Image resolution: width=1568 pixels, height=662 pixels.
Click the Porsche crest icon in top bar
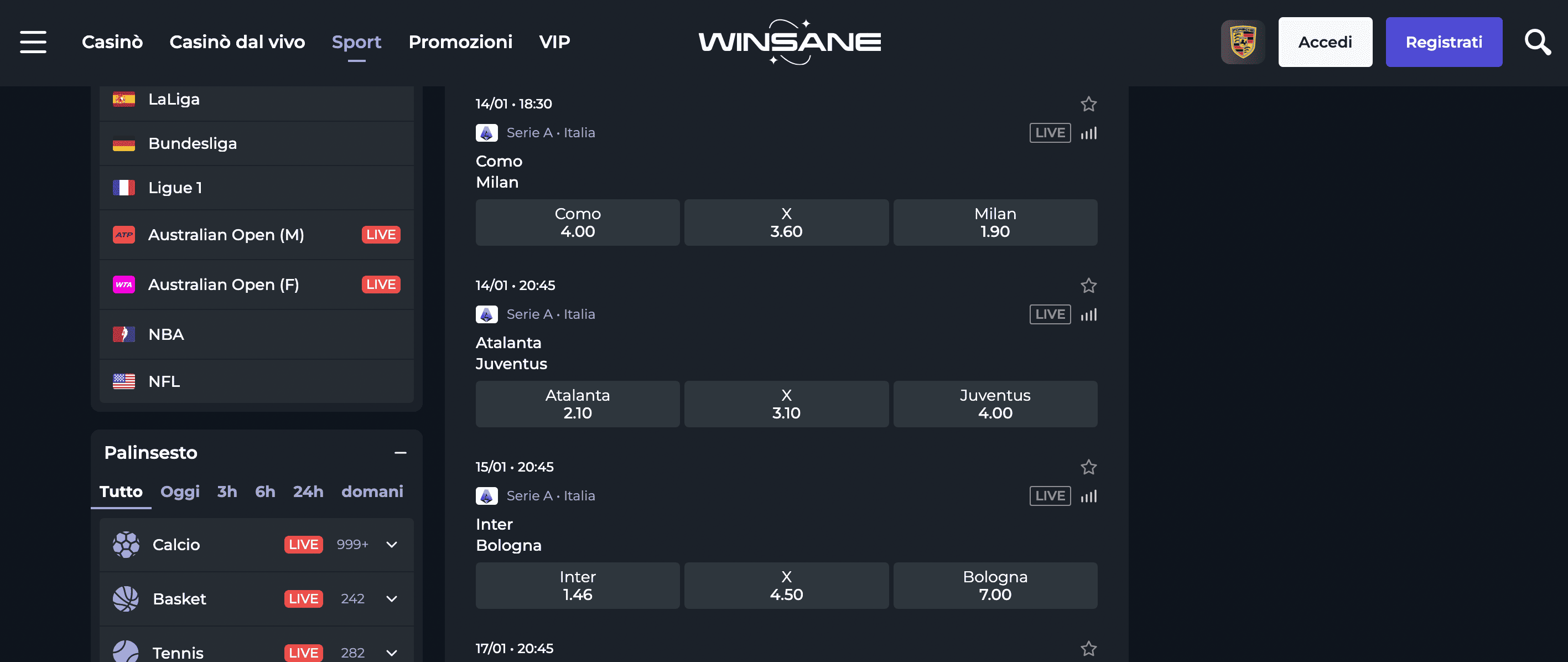click(x=1243, y=42)
